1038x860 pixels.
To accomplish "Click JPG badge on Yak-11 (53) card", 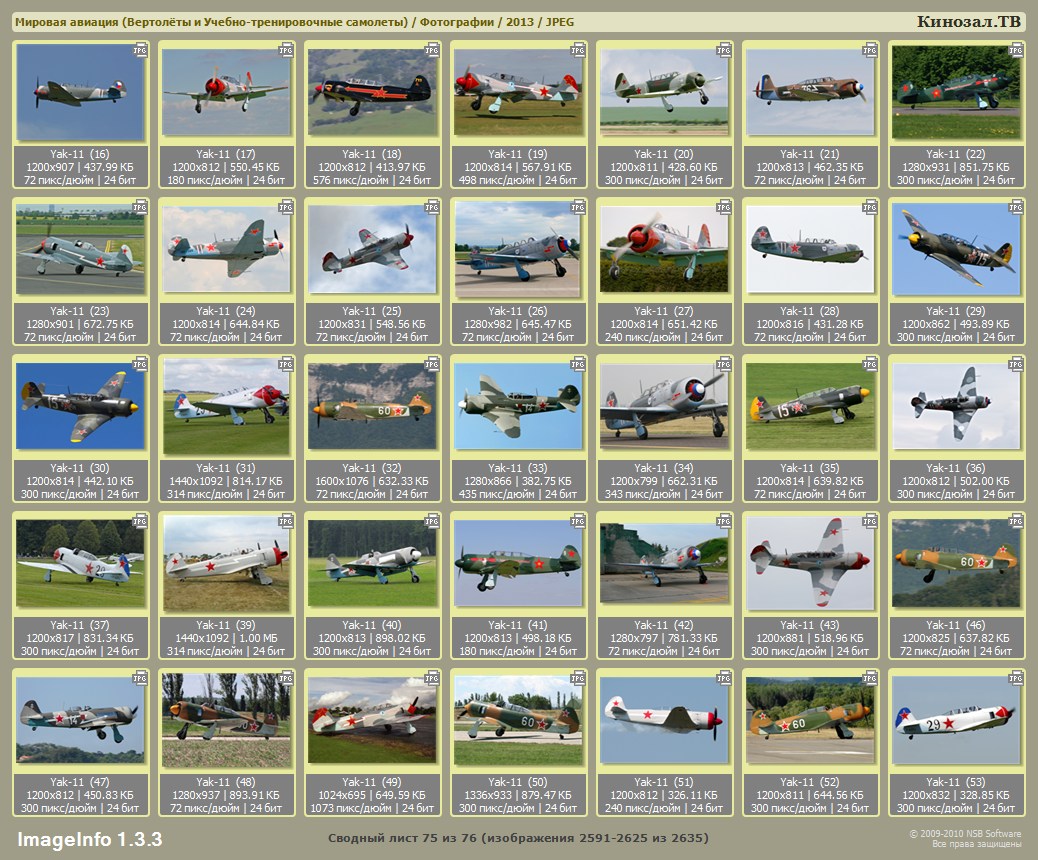I will 1015,678.
